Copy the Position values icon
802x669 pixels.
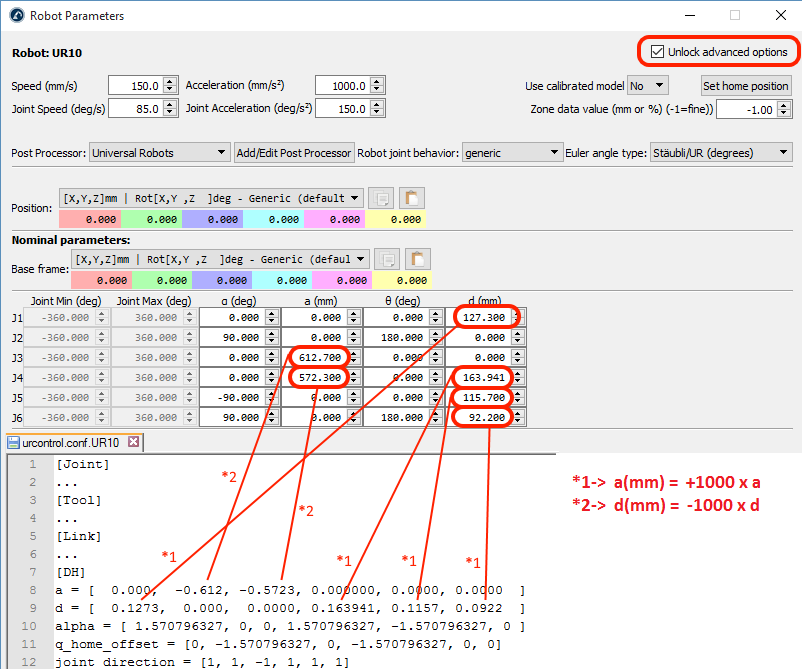point(381,198)
